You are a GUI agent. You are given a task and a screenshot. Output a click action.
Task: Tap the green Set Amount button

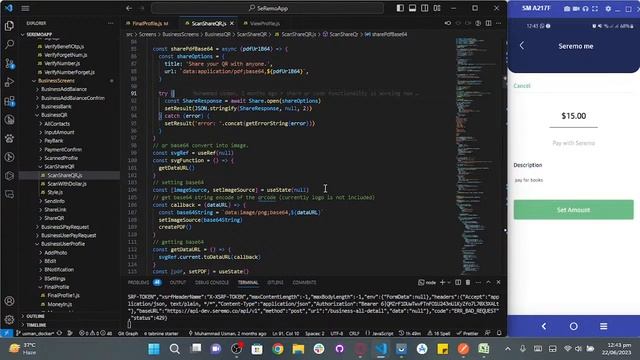tap(573, 210)
